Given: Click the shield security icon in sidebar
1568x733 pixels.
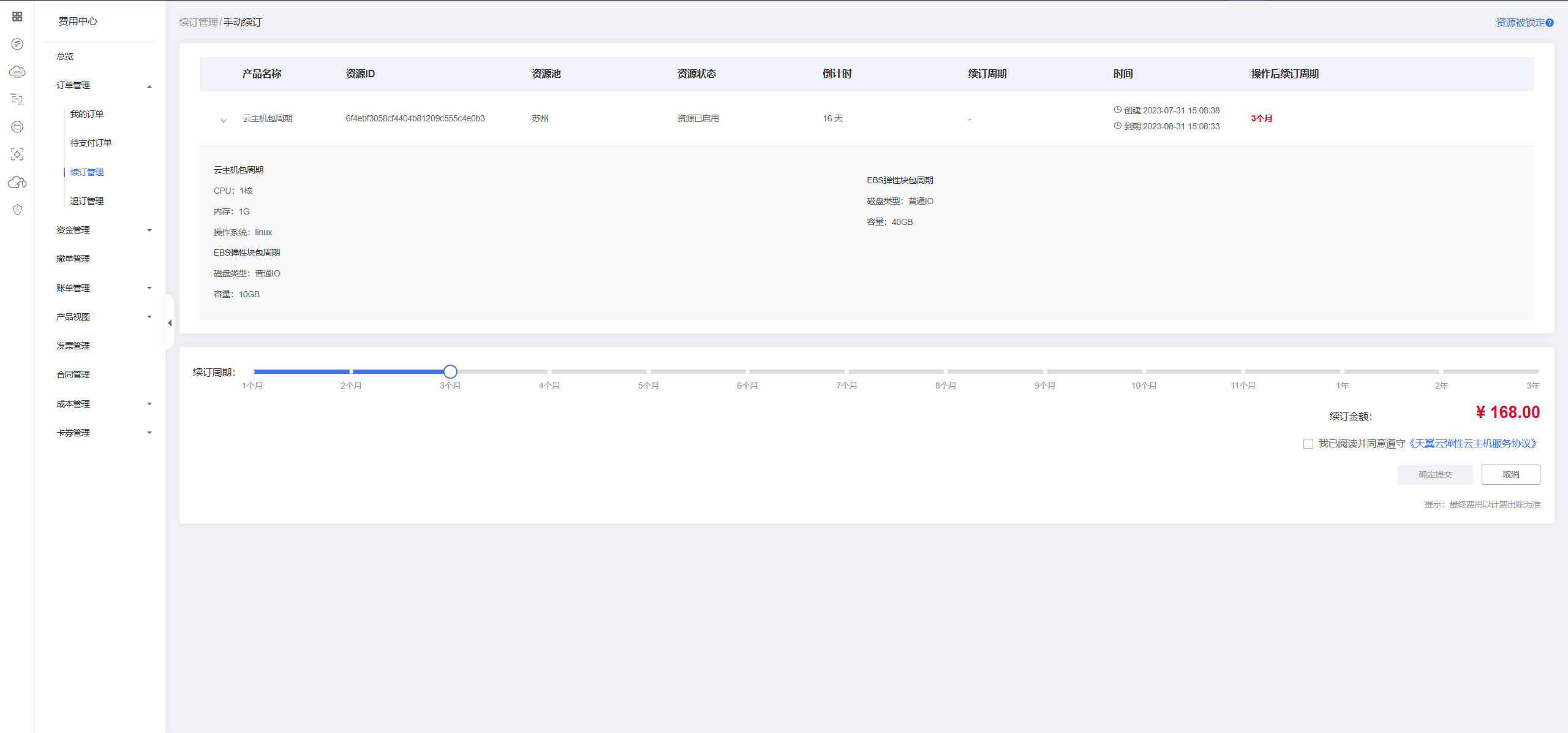Looking at the screenshot, I should click(17, 210).
